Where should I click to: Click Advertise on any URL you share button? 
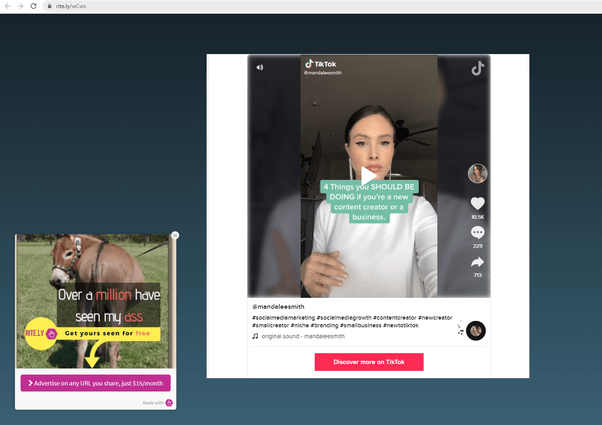click(x=96, y=383)
